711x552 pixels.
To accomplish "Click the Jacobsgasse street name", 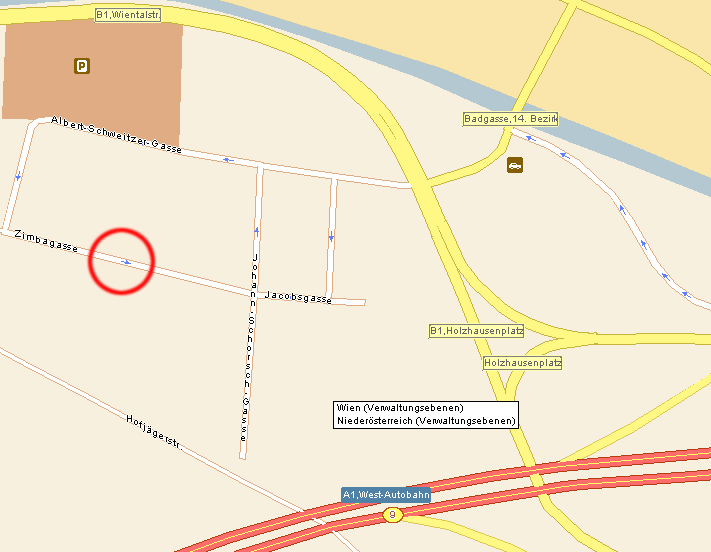I will (298, 297).
